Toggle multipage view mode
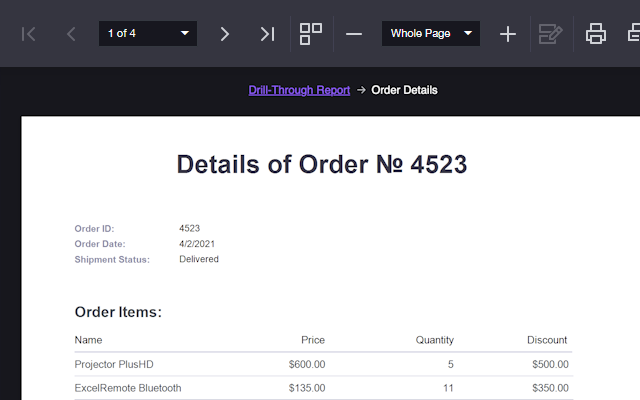Image resolution: width=640 pixels, height=400 pixels. (x=311, y=34)
